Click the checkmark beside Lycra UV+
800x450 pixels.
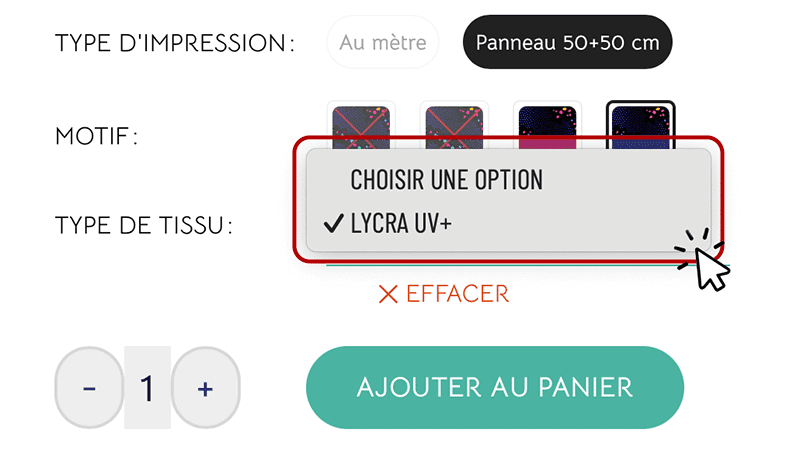tap(333, 223)
